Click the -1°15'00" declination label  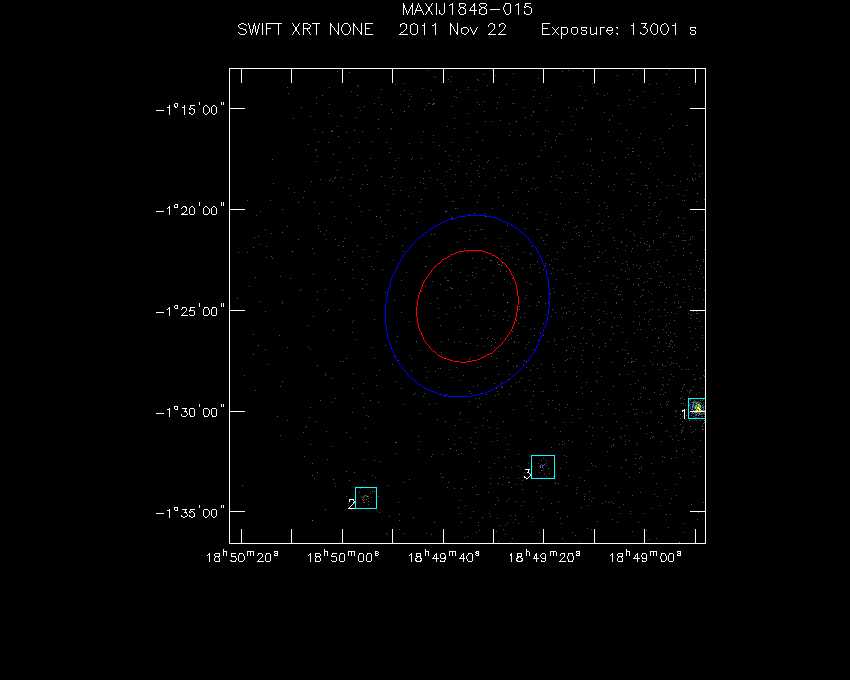pos(190,110)
